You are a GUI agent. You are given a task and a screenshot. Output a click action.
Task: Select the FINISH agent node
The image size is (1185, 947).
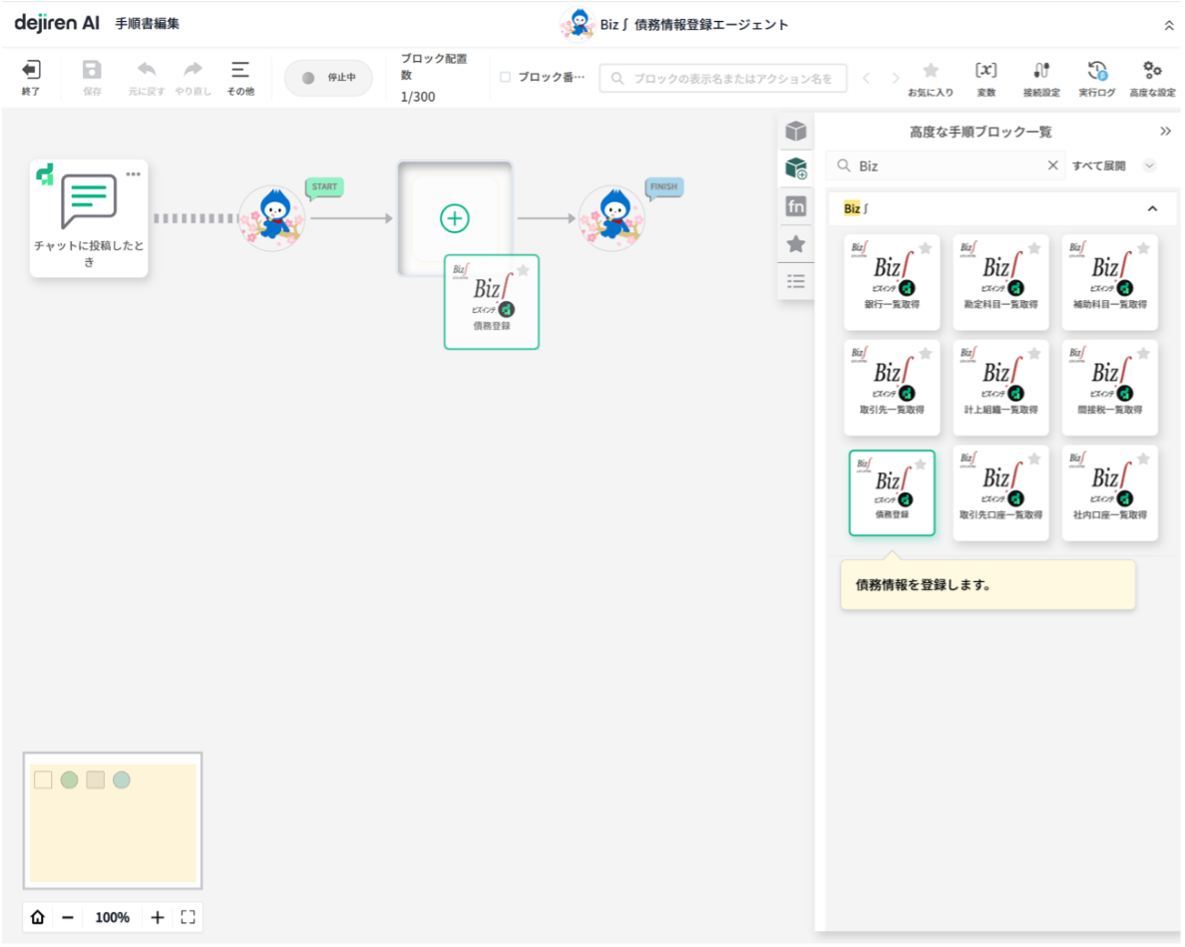[x=613, y=218]
